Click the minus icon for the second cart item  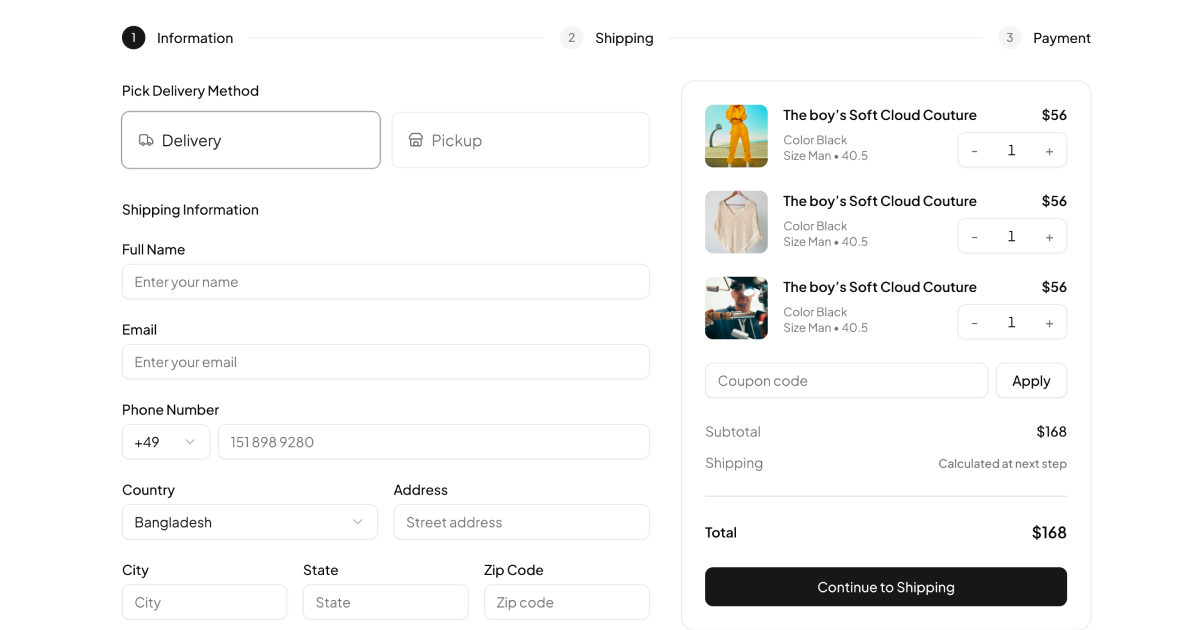(974, 236)
